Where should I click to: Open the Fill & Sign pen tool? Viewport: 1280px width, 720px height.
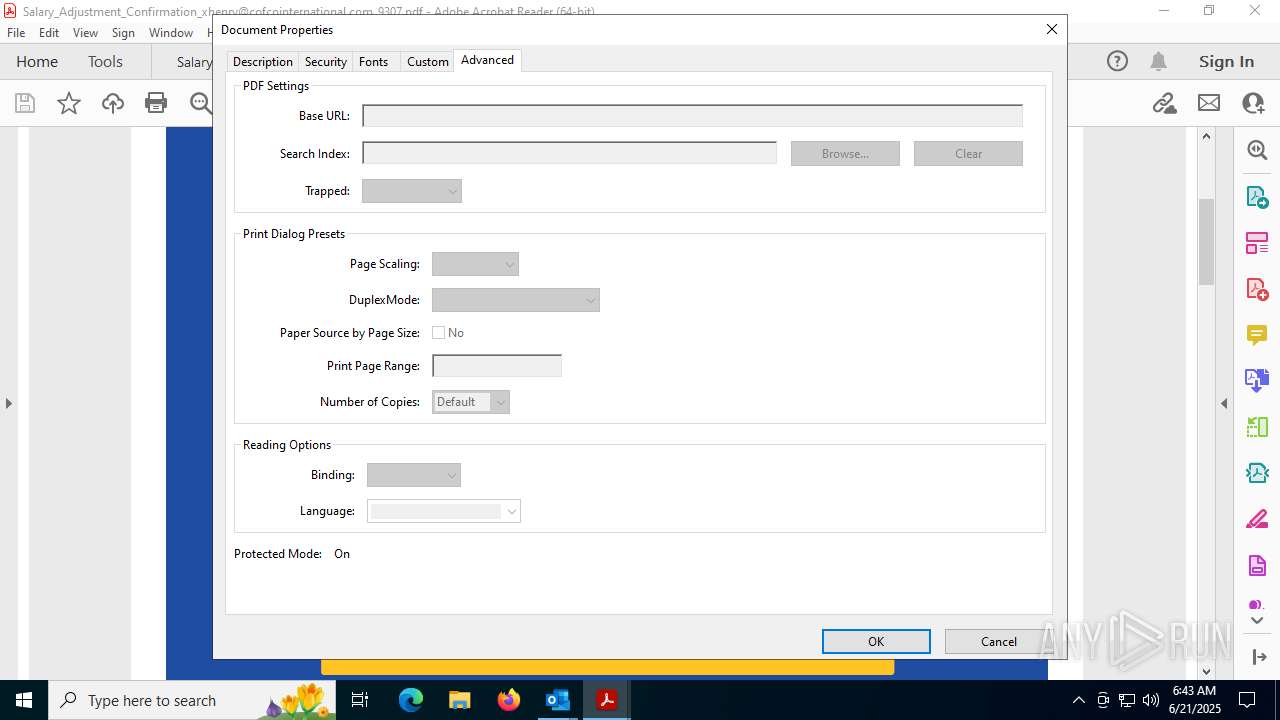click(x=1257, y=519)
